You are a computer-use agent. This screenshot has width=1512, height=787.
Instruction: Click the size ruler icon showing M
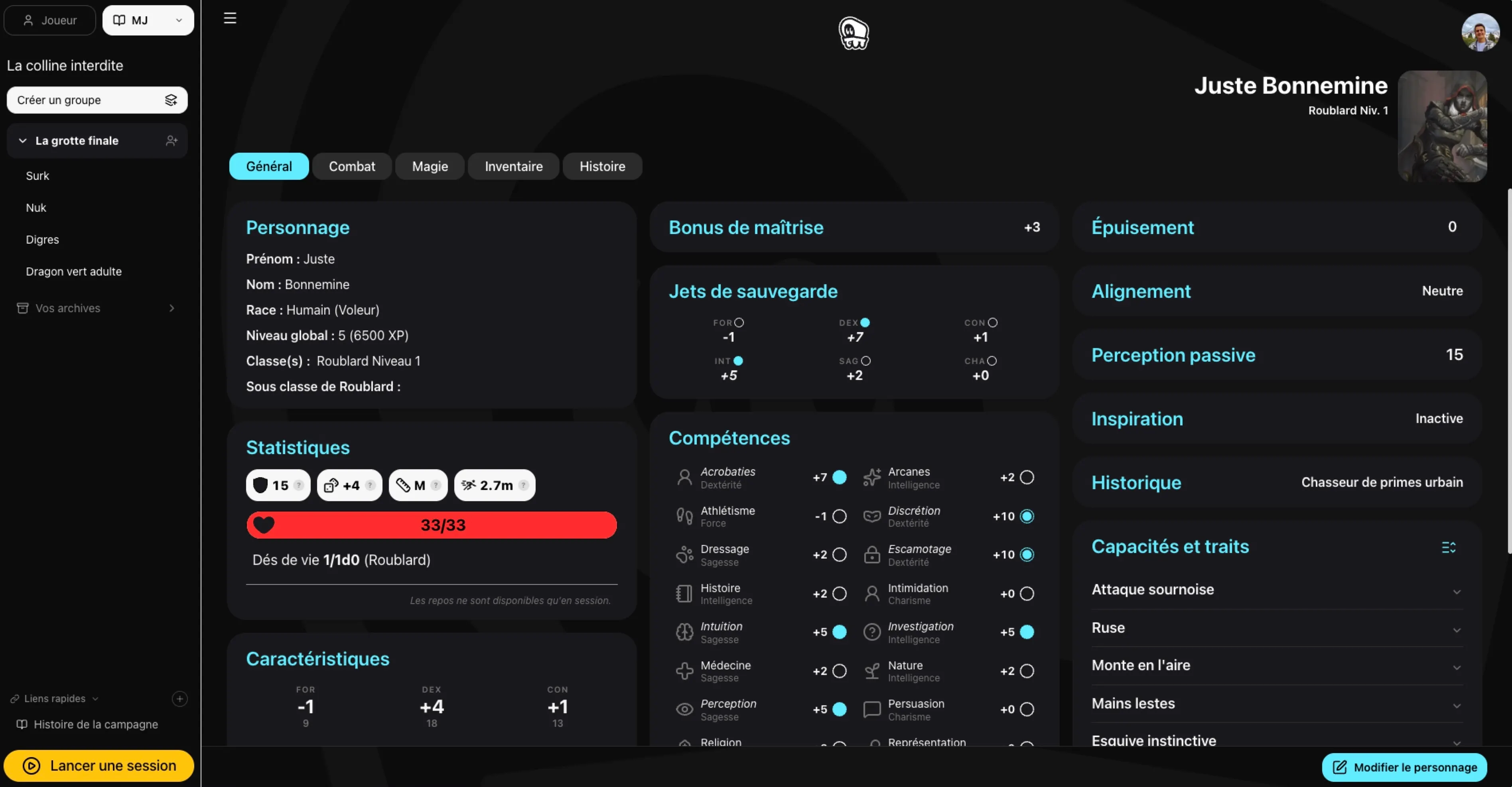tap(403, 485)
